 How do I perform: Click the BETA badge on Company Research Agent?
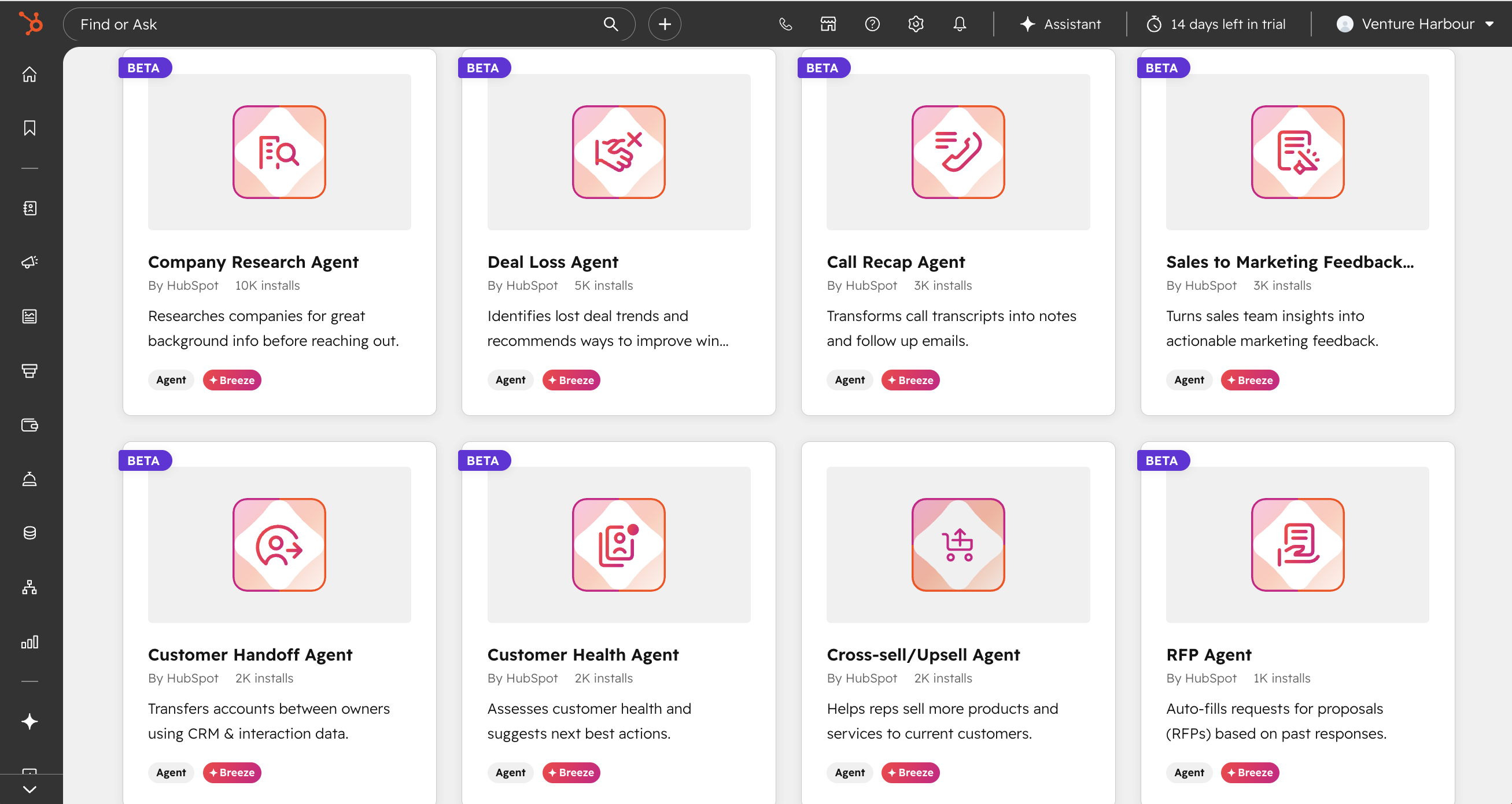pos(145,68)
